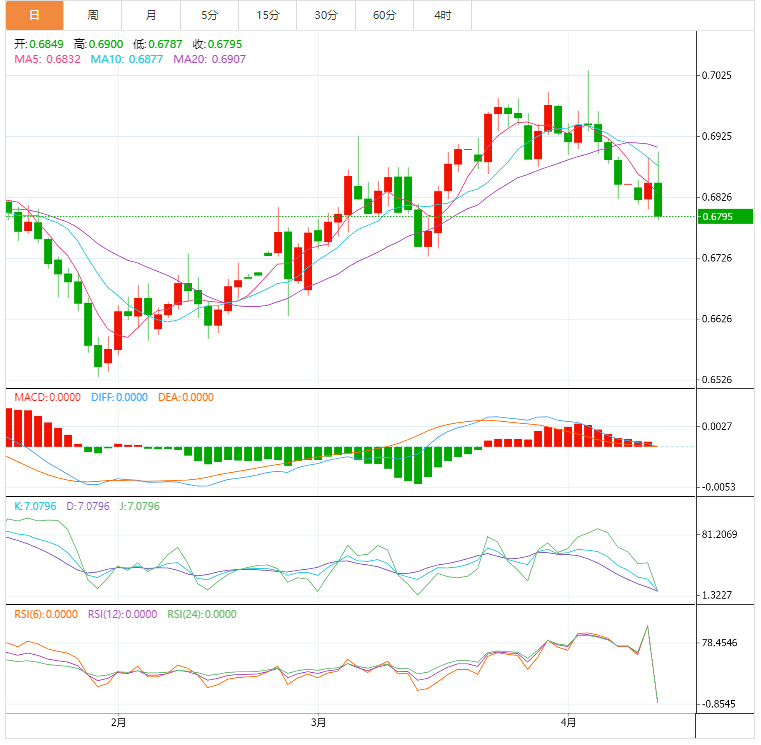Open the 60分 interval tab
The height and width of the screenshot is (745, 761).
[x=384, y=15]
